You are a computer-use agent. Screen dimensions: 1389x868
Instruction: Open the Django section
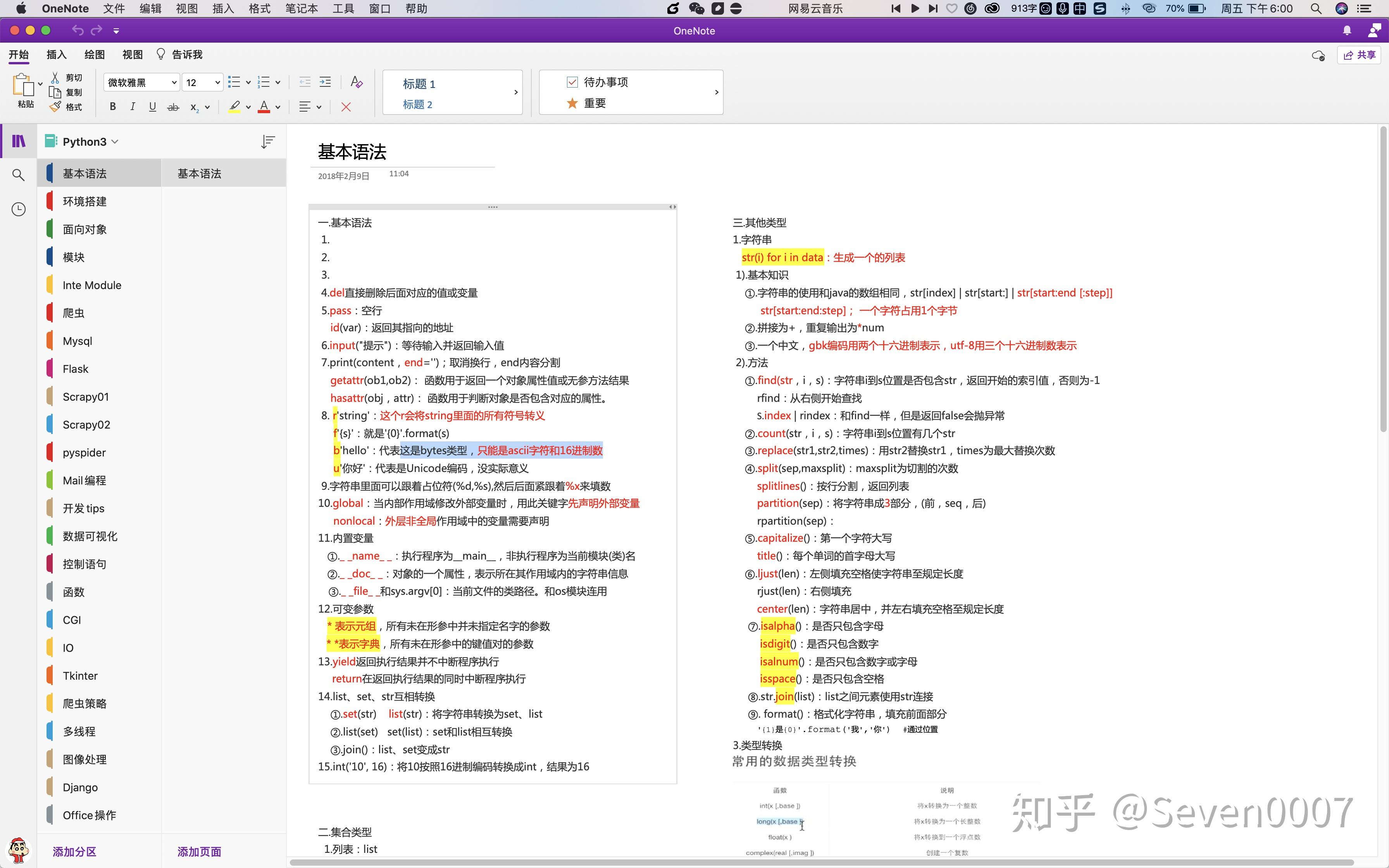(99, 787)
